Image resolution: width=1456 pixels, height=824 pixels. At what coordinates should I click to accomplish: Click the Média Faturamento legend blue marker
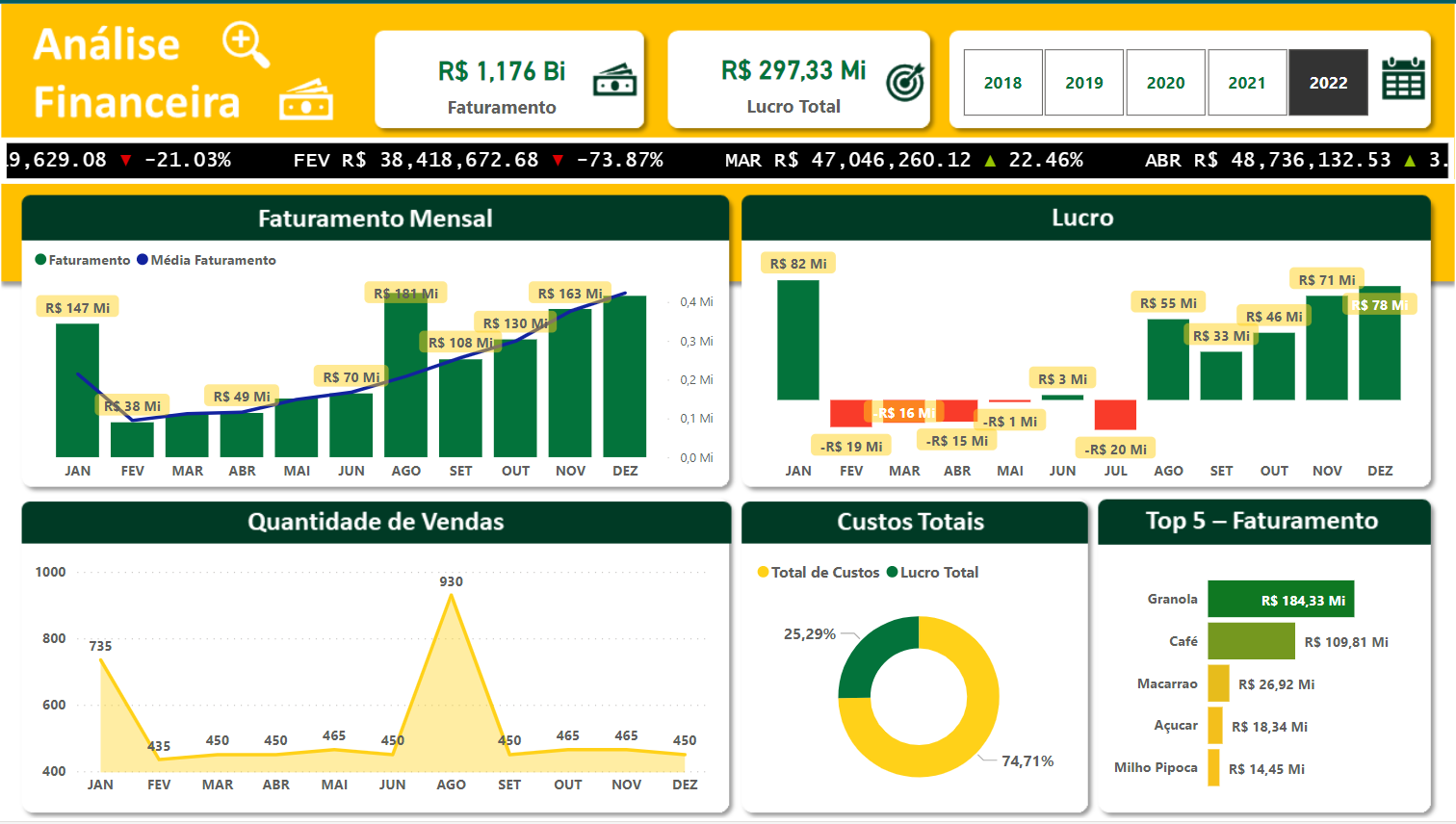pos(143,260)
